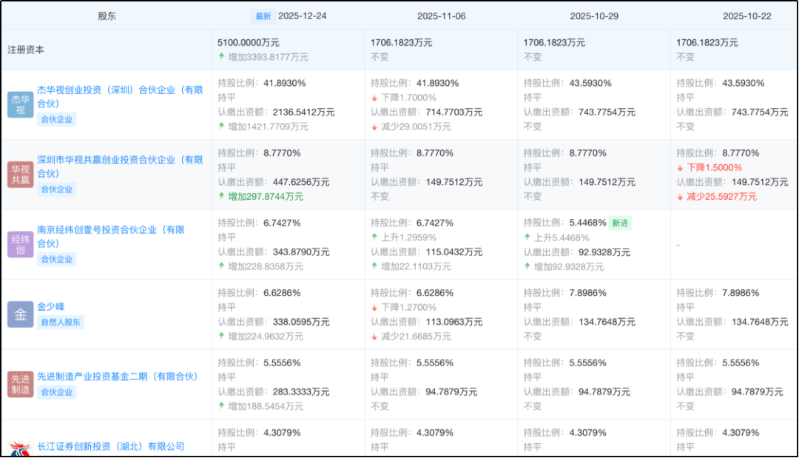
Task: Click 合伙企业 tag under 先进制造产业投资基金二期
Action: (x=56, y=393)
